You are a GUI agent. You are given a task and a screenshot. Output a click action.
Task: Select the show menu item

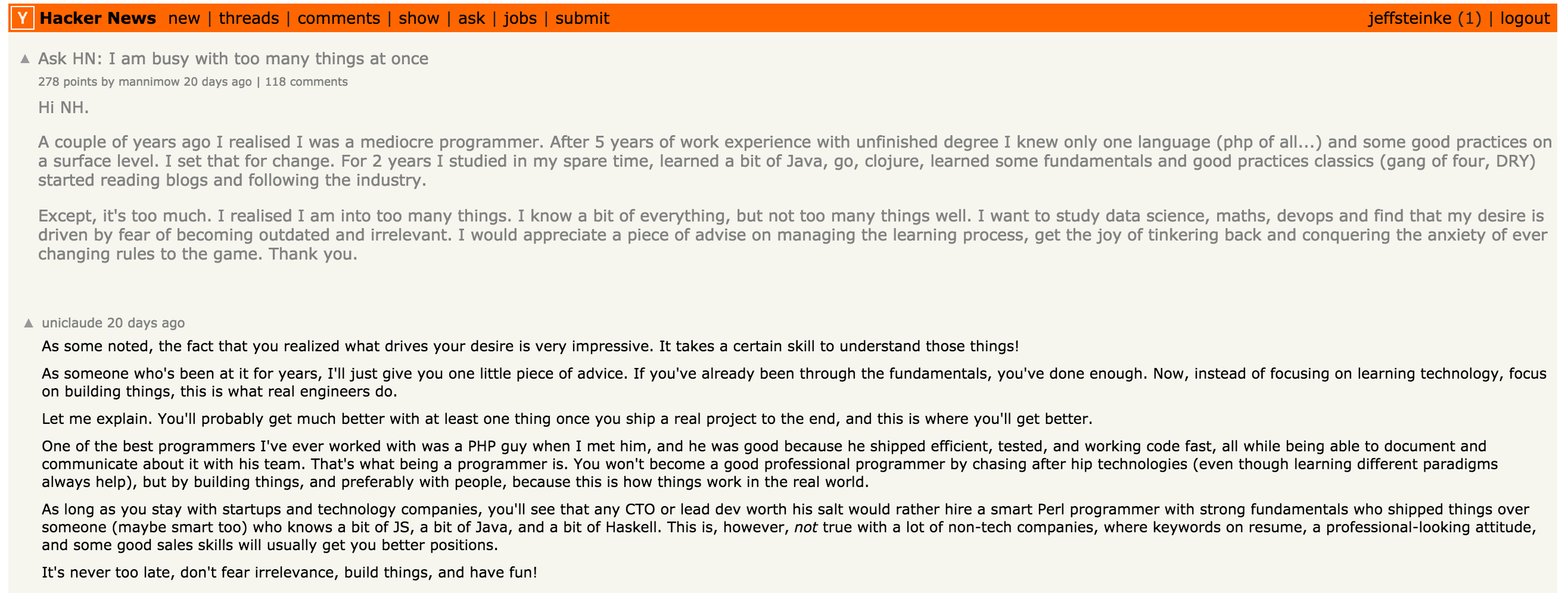tap(419, 18)
